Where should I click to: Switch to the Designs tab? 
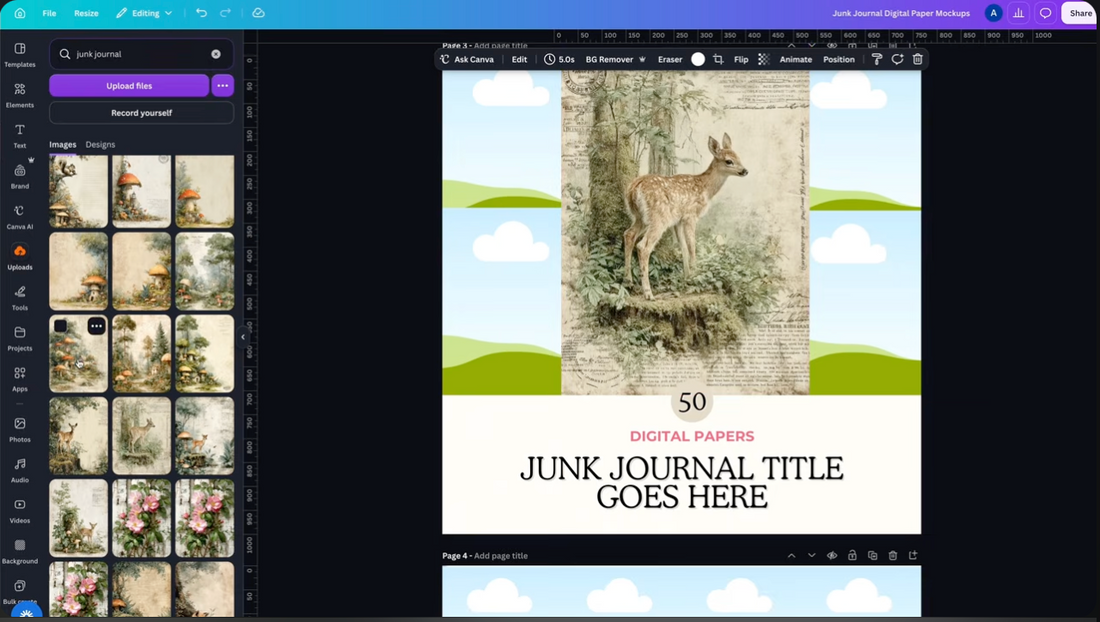pyautogui.click(x=100, y=144)
